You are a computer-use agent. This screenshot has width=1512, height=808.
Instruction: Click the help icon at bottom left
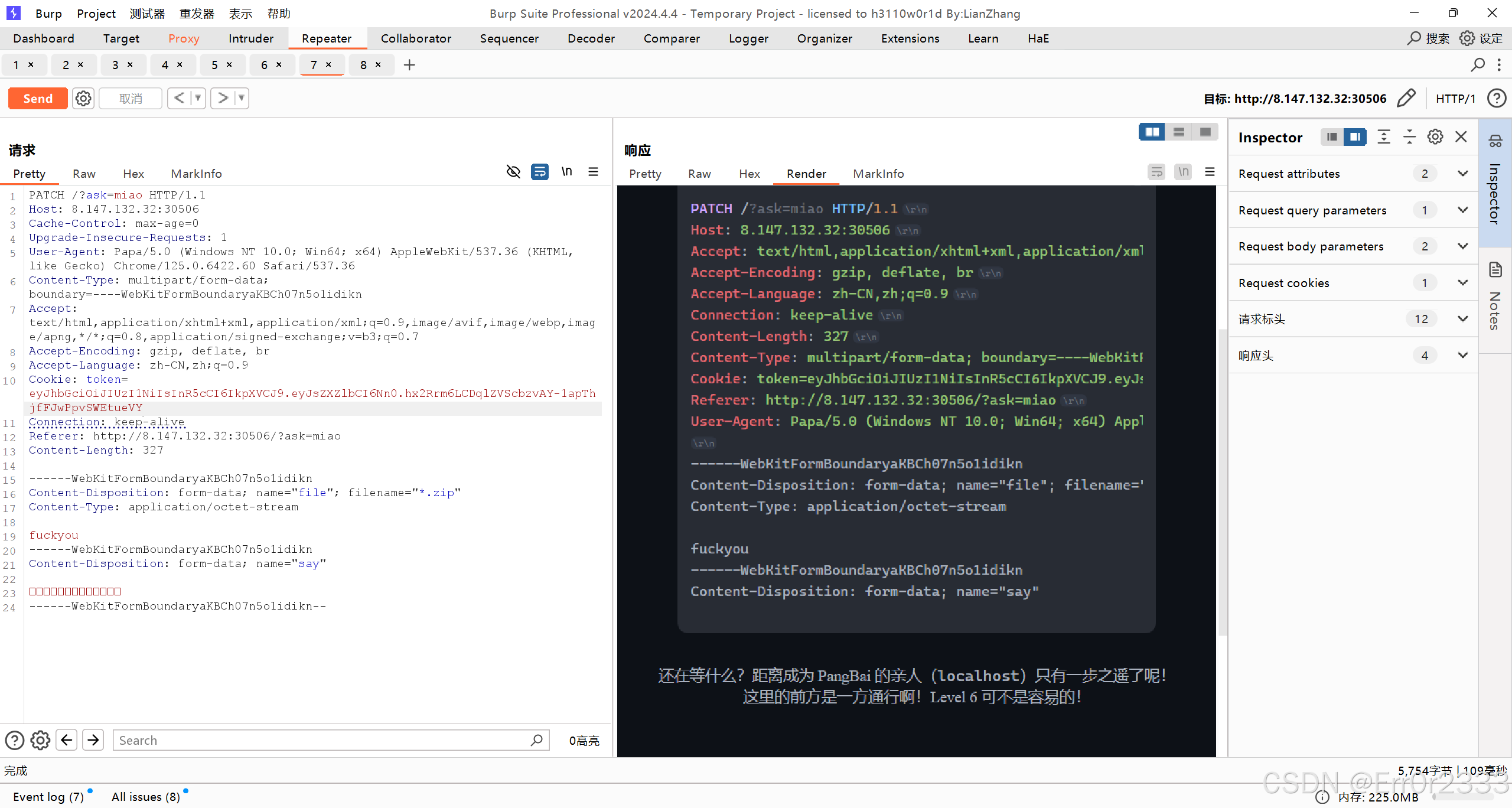pos(14,740)
